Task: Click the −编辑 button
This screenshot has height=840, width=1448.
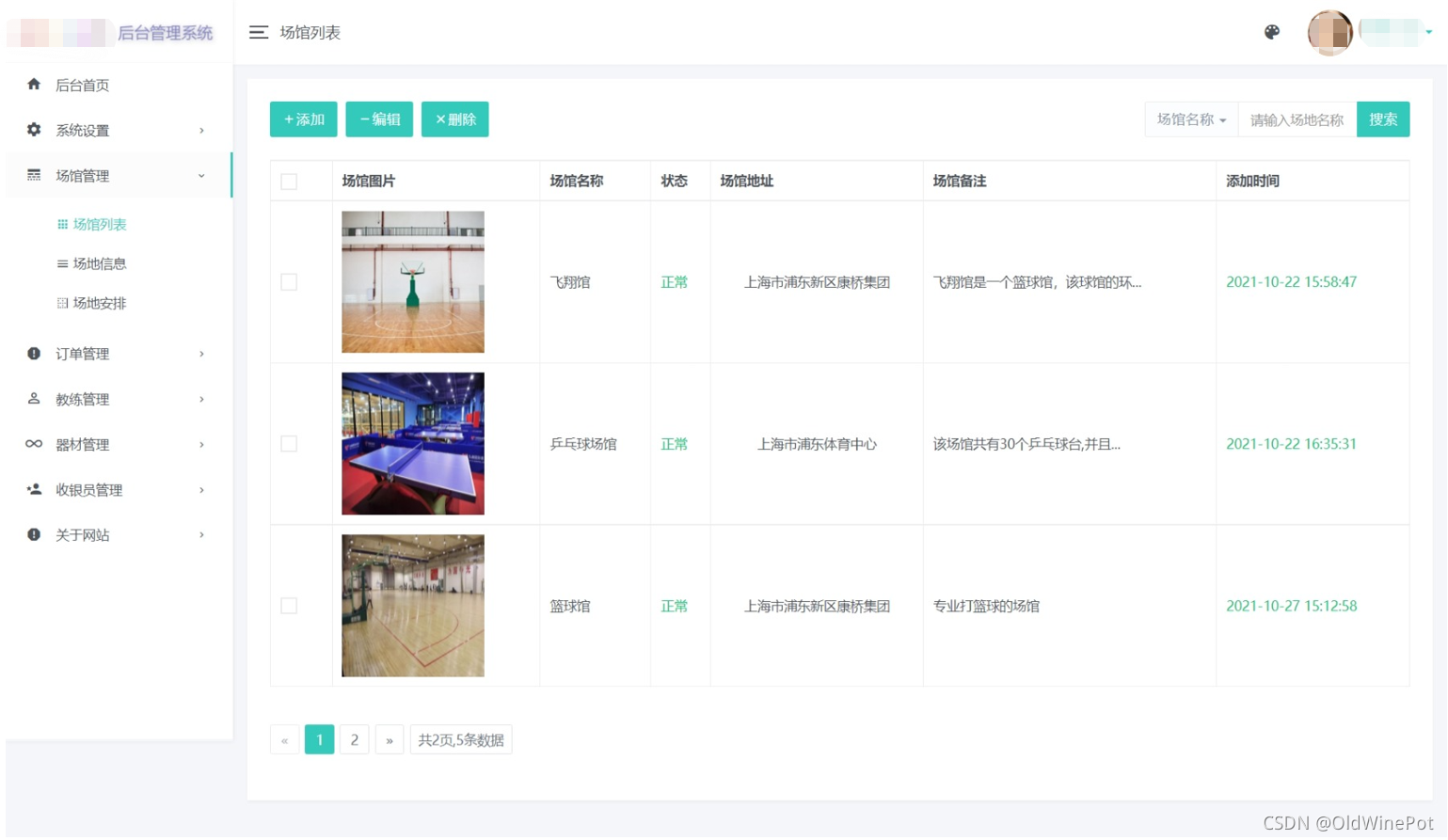Action: (379, 119)
